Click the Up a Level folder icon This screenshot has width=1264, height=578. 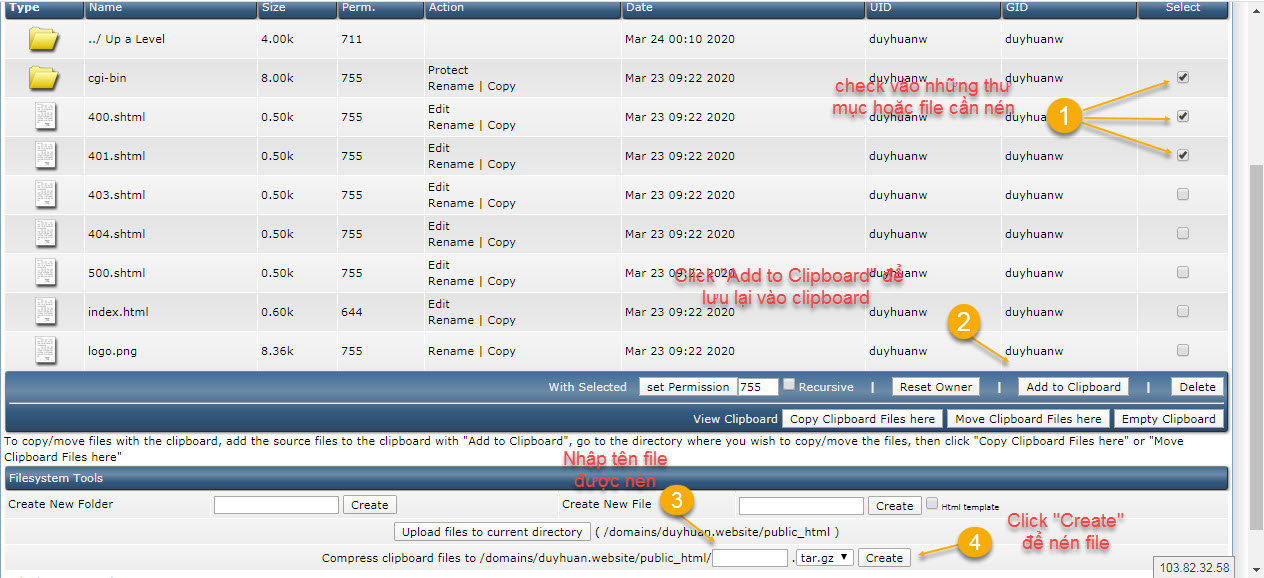pos(44,39)
